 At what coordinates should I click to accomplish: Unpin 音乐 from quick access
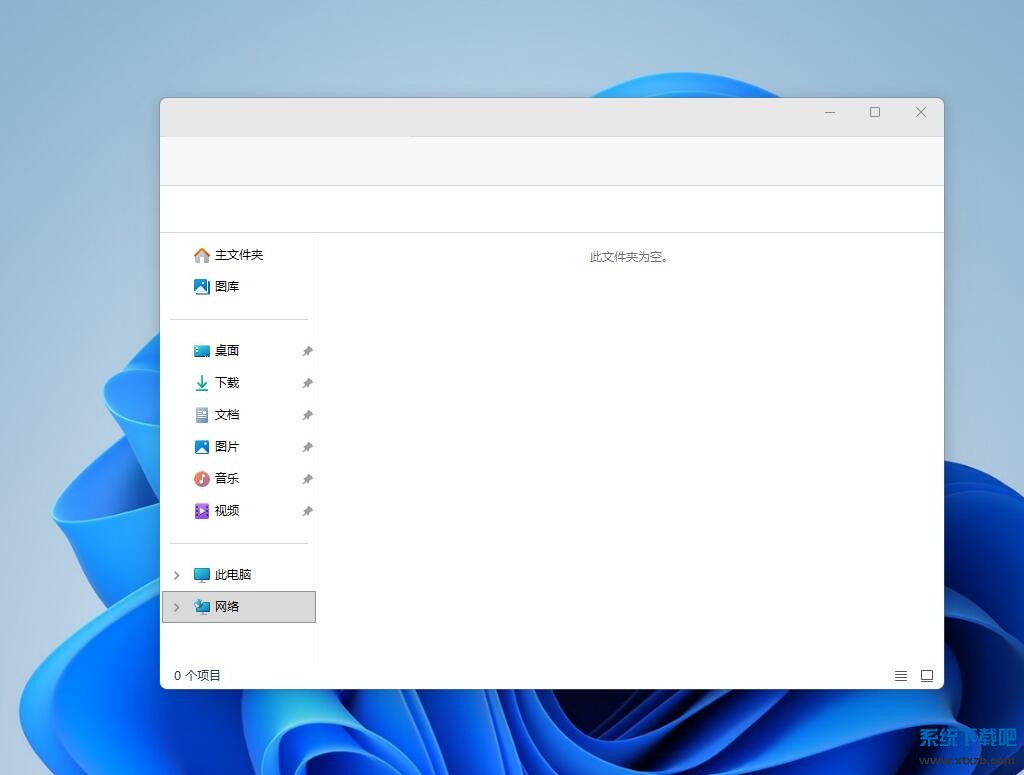click(x=307, y=479)
